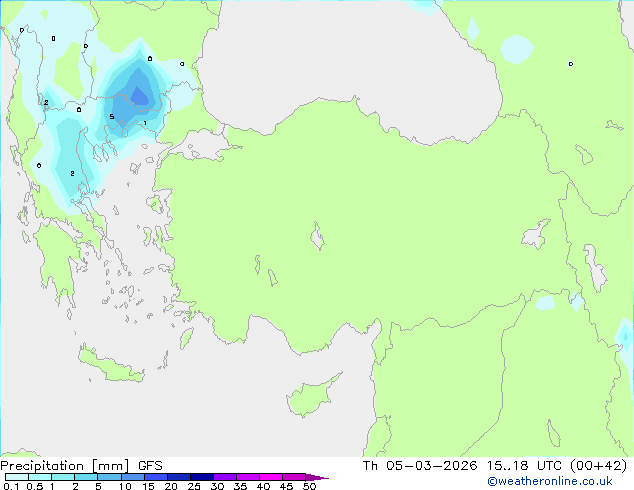Click the 20–25 mm legend swatch
Viewport: 634px width, 490px height.
(178, 477)
